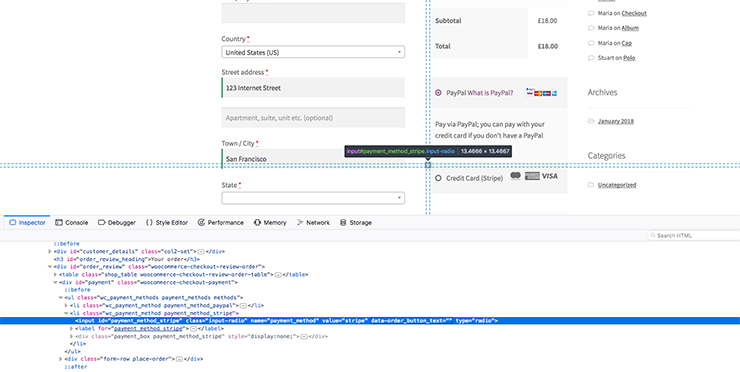Select the highlighted input payment_method_stripe line
Screen dimensions: 740x372
click(370, 321)
